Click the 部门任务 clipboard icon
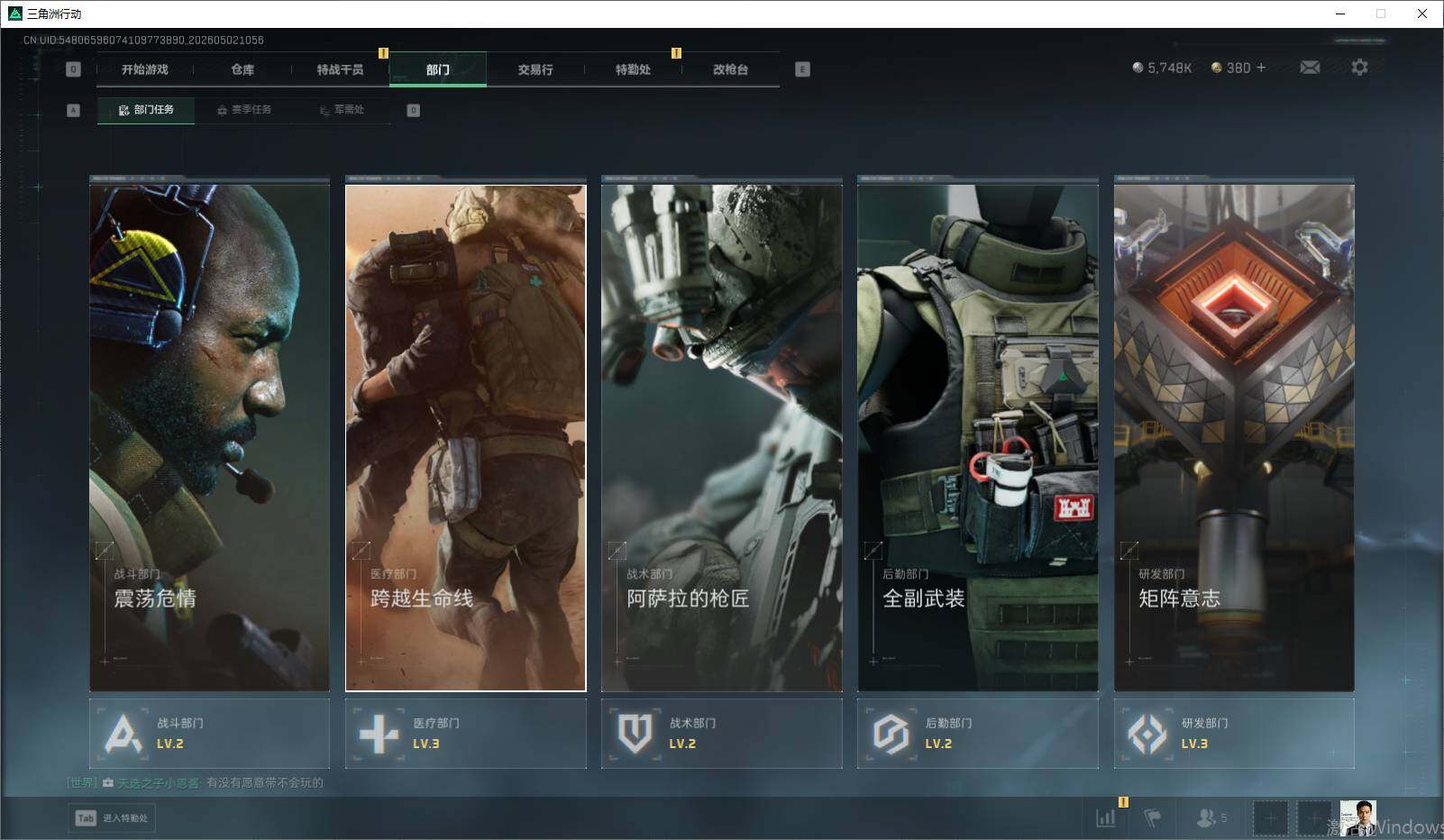 pos(123,110)
